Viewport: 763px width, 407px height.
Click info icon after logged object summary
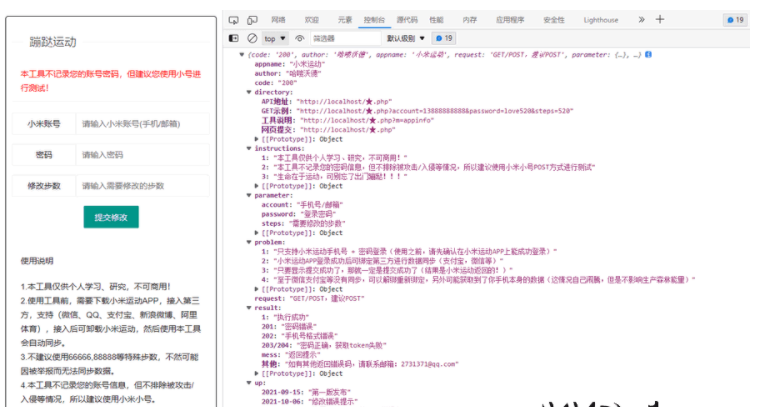(648, 55)
